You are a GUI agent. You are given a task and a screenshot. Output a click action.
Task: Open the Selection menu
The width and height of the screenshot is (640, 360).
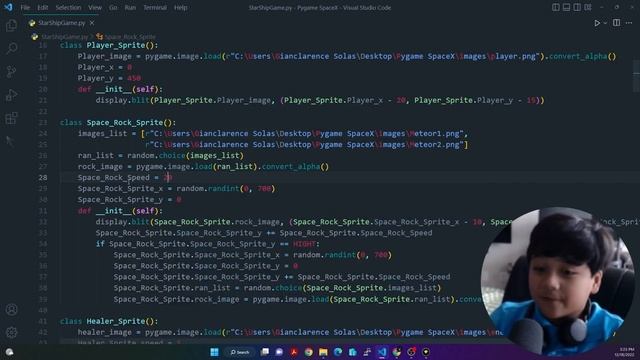coord(68,7)
